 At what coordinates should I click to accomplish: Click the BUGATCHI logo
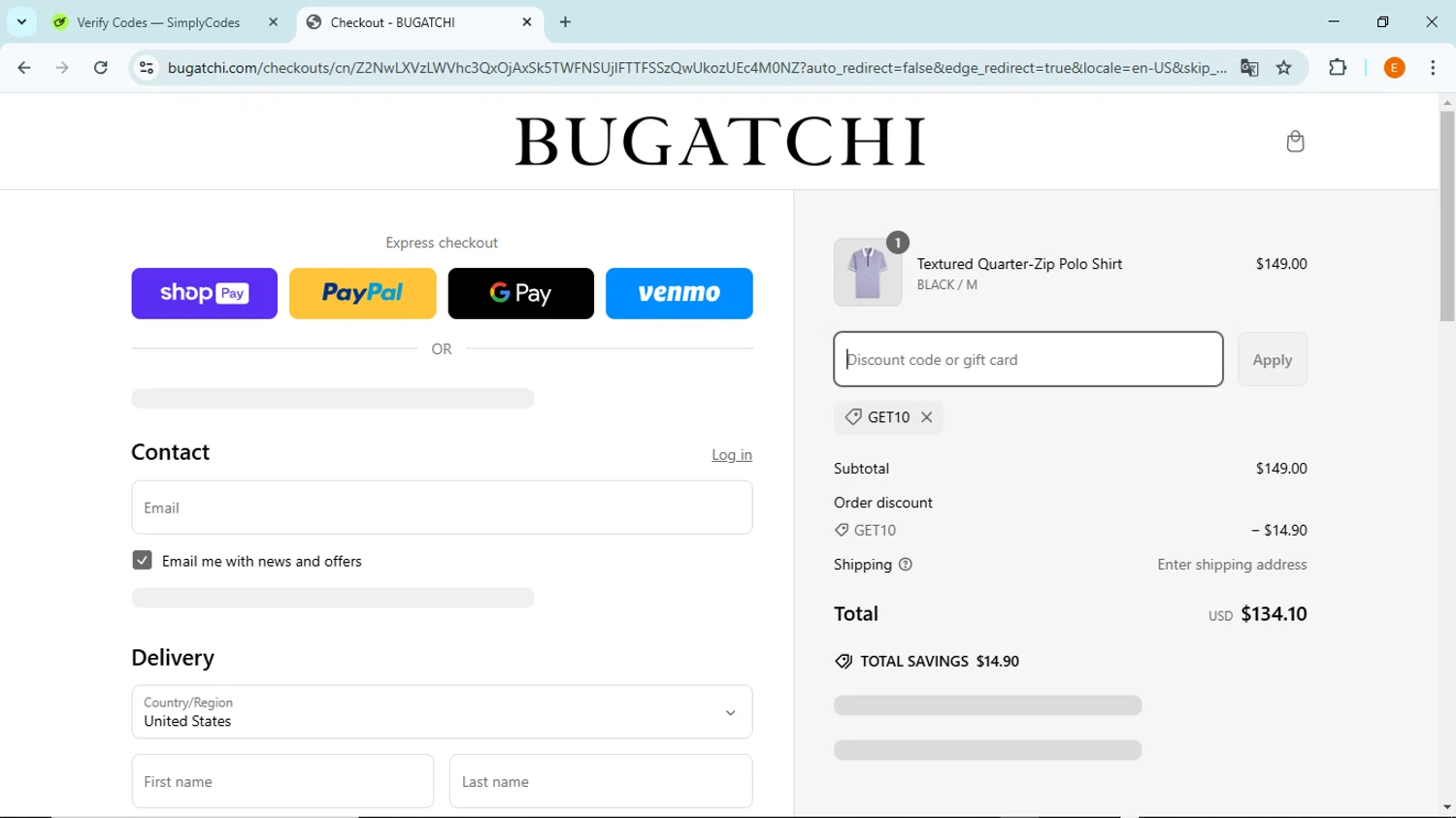click(x=719, y=142)
